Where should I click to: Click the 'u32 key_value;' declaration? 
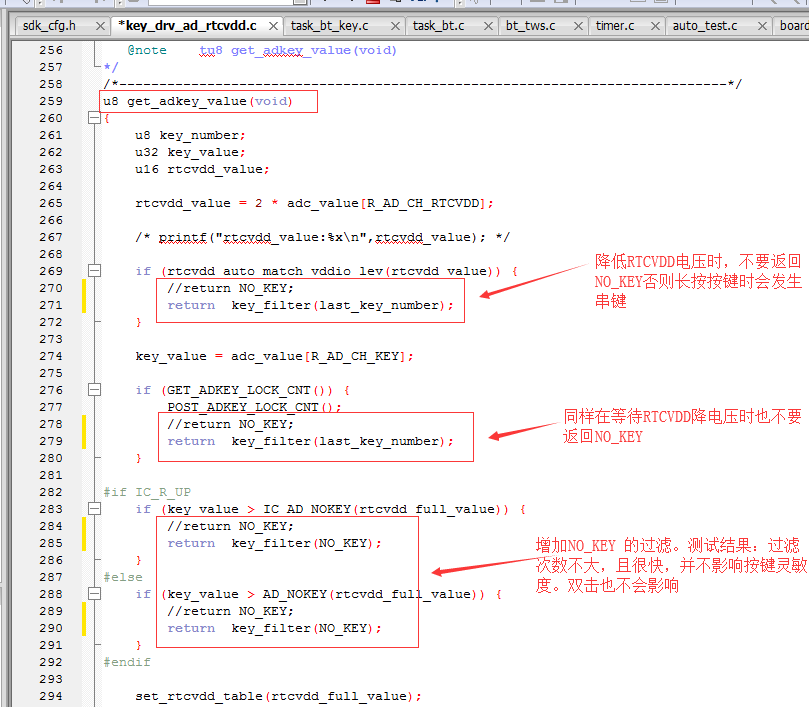click(x=190, y=152)
